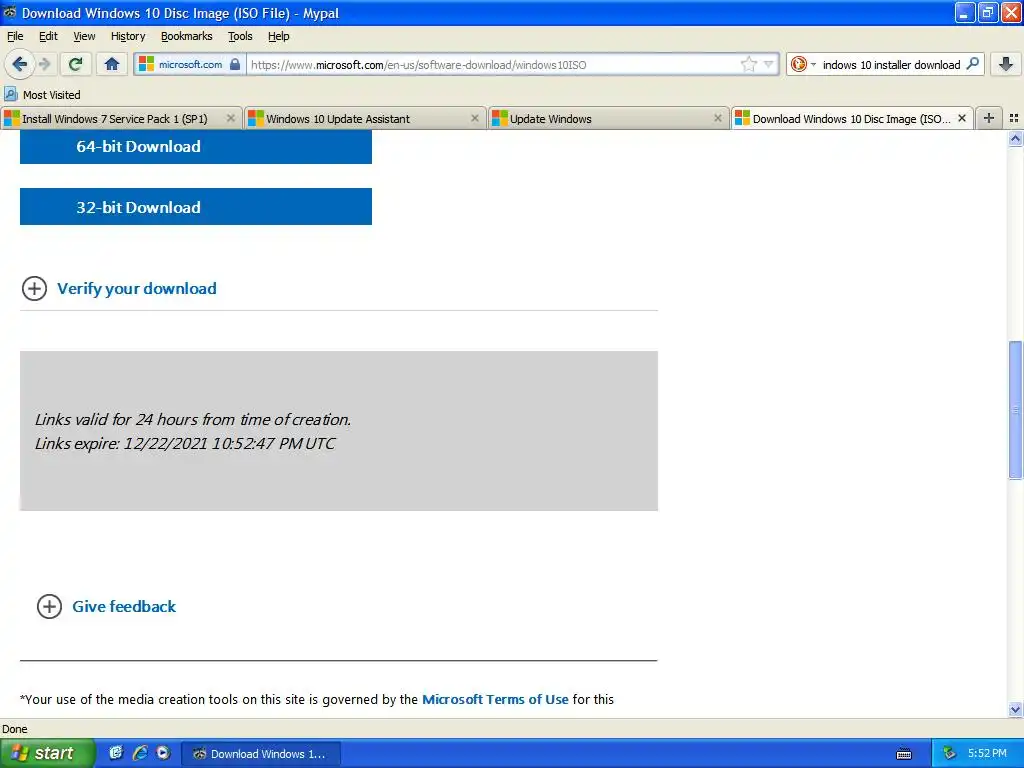The image size is (1024, 768).
Task: Click the padlock security icon
Action: (x=235, y=64)
